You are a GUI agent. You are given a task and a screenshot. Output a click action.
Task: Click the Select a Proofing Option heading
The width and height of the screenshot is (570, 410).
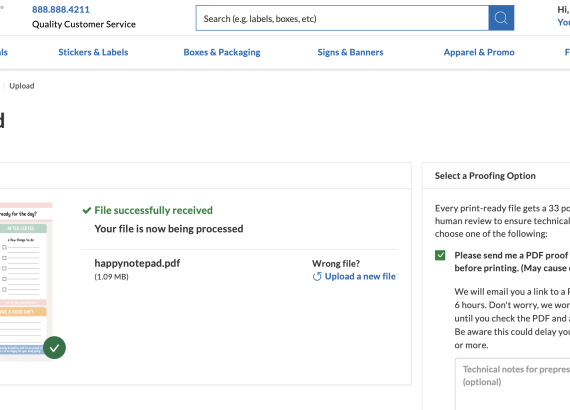(x=485, y=176)
